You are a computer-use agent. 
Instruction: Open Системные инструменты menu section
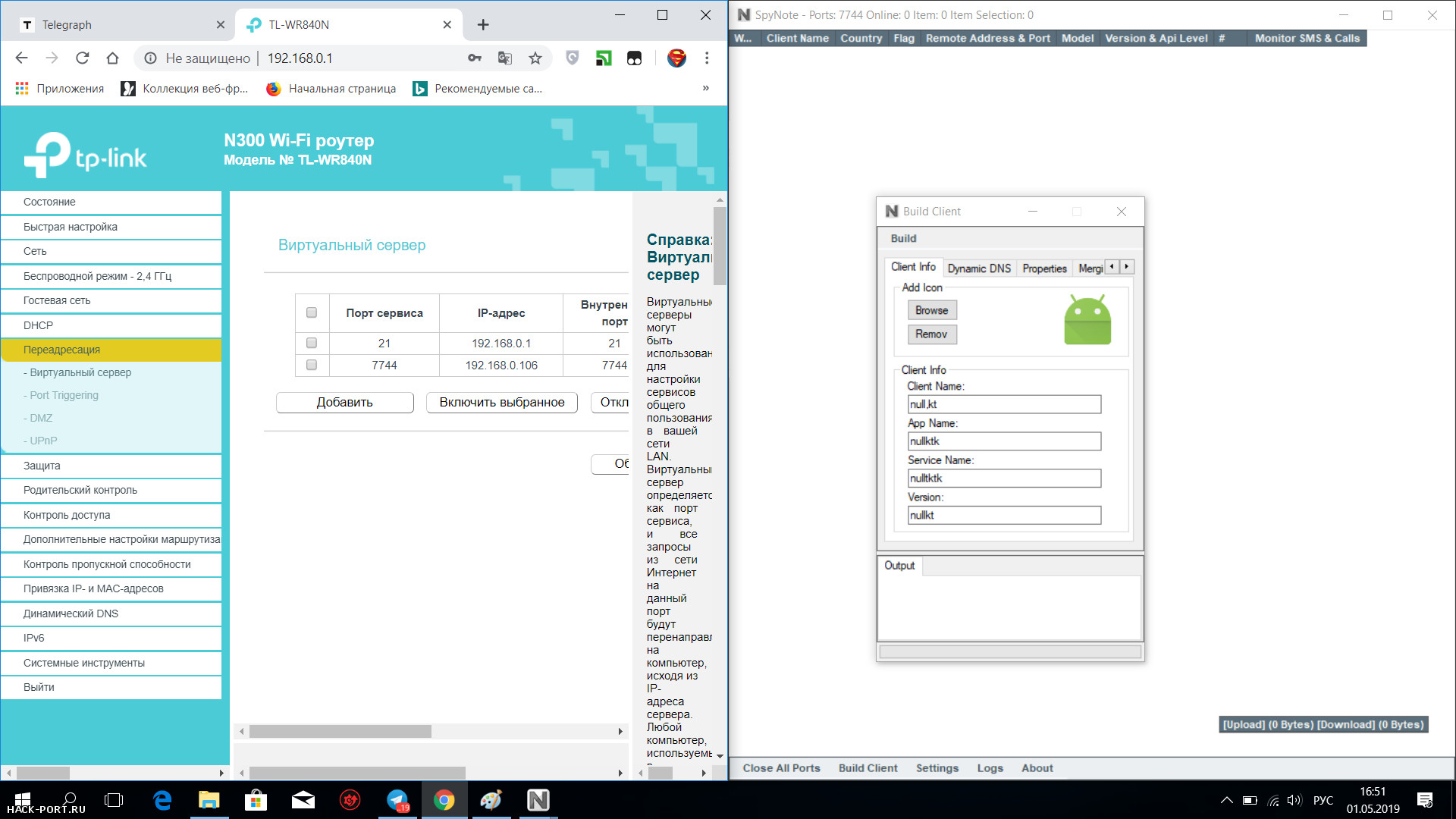(x=111, y=663)
